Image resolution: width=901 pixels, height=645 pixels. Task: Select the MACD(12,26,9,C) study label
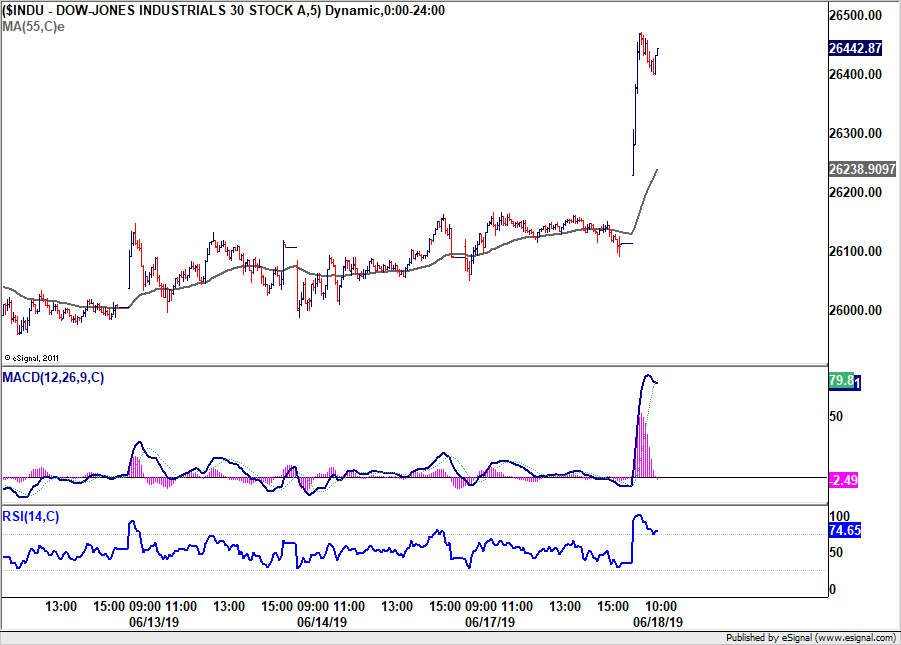click(x=53, y=378)
